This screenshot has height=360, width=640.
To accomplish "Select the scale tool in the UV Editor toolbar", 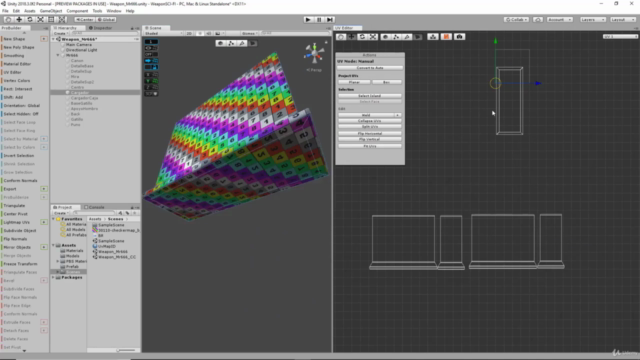I will 373,37.
